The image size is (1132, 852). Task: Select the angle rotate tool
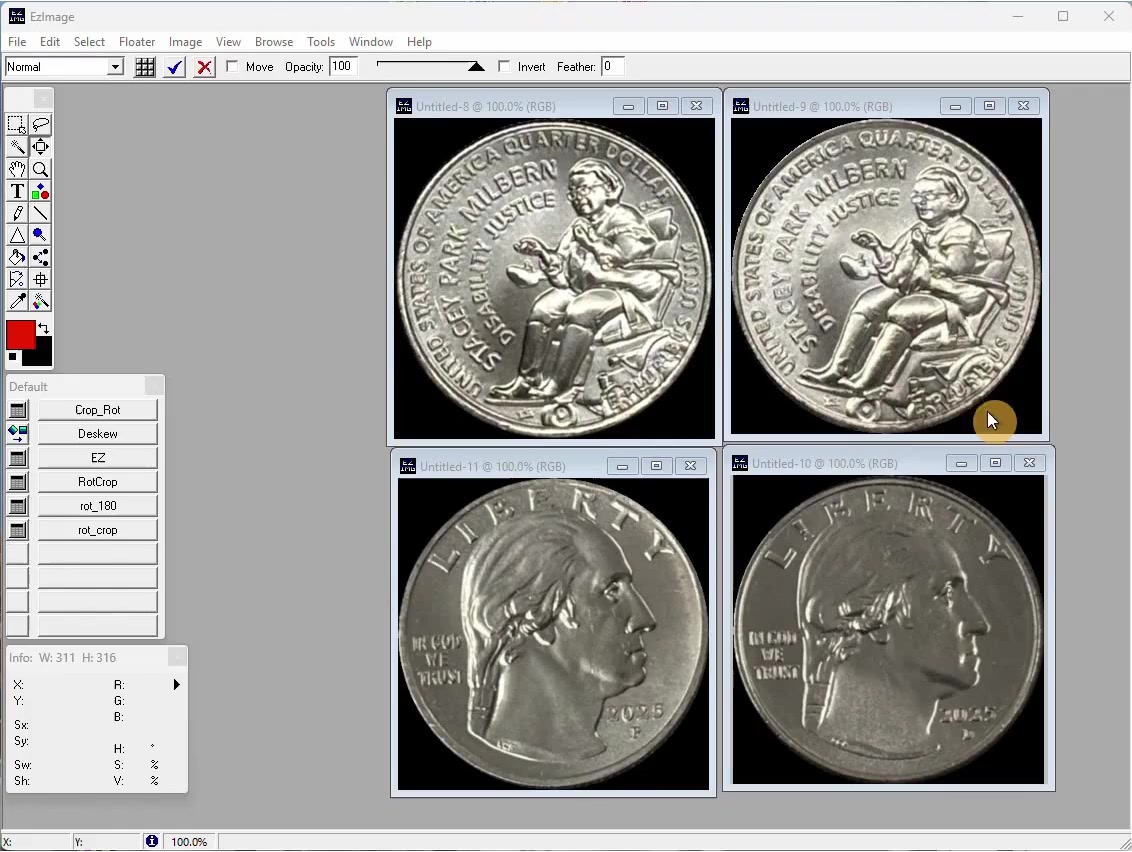coord(17,279)
